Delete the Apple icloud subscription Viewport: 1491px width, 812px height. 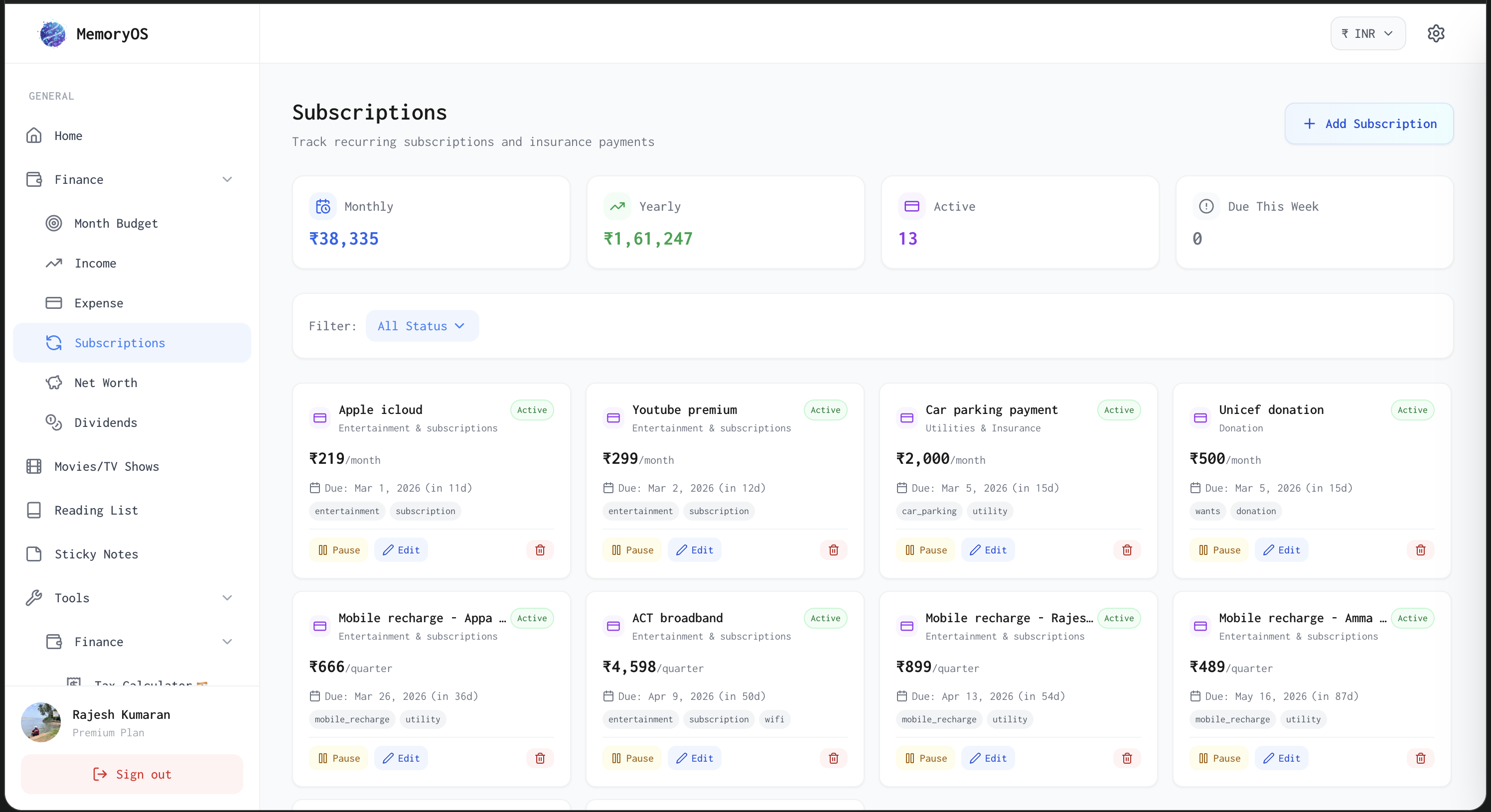[540, 550]
